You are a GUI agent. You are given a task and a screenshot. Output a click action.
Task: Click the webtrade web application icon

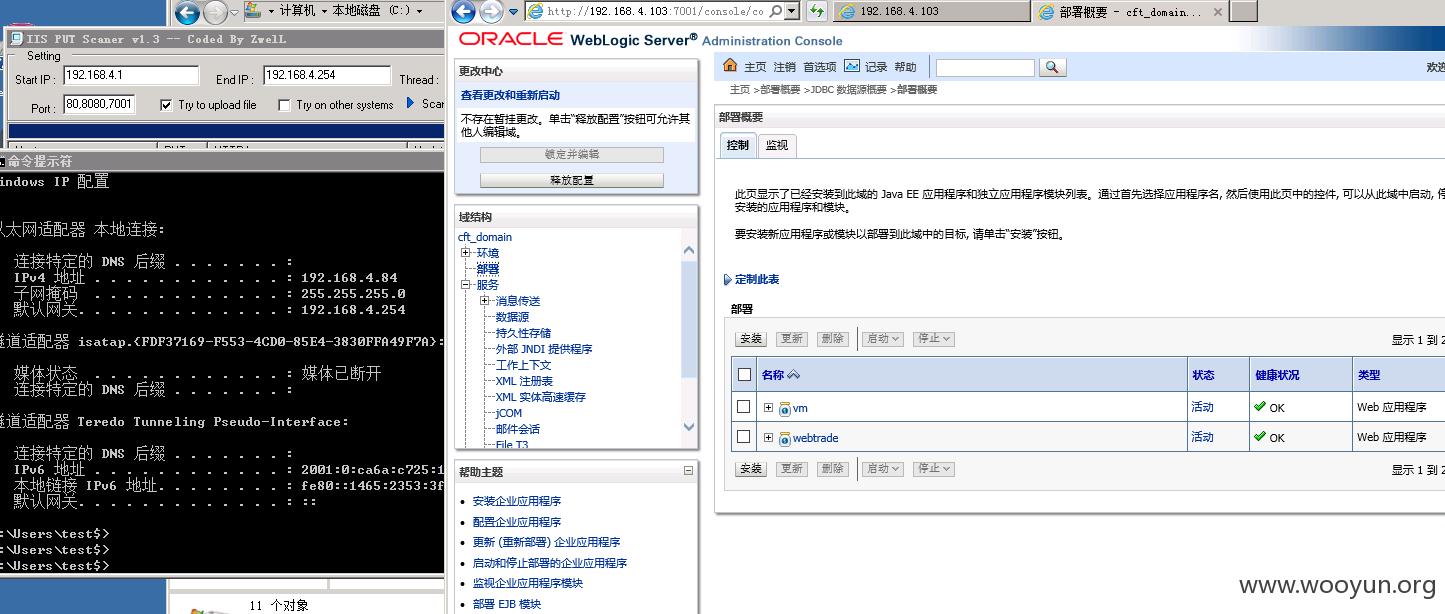[x=785, y=438]
